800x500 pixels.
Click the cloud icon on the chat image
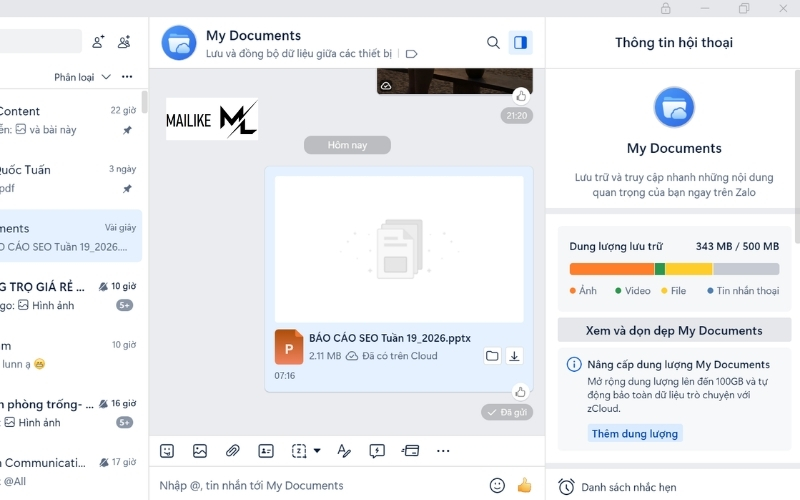pos(386,86)
